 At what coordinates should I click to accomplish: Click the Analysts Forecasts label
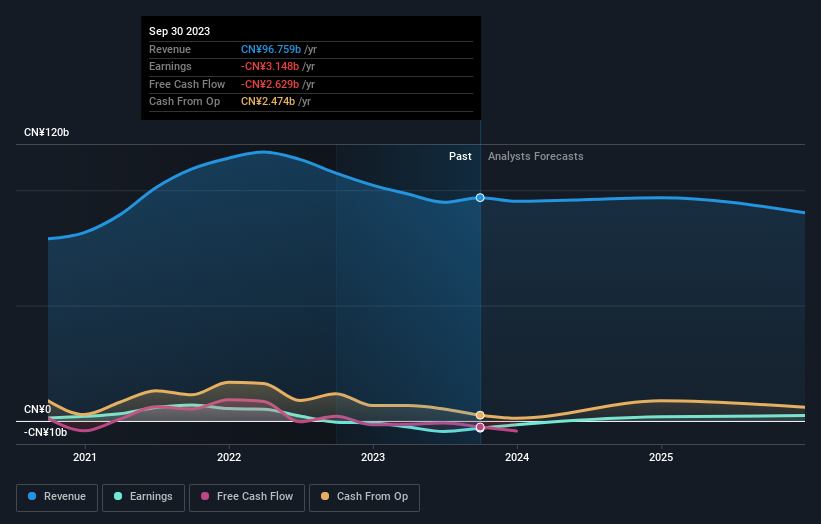tap(536, 157)
